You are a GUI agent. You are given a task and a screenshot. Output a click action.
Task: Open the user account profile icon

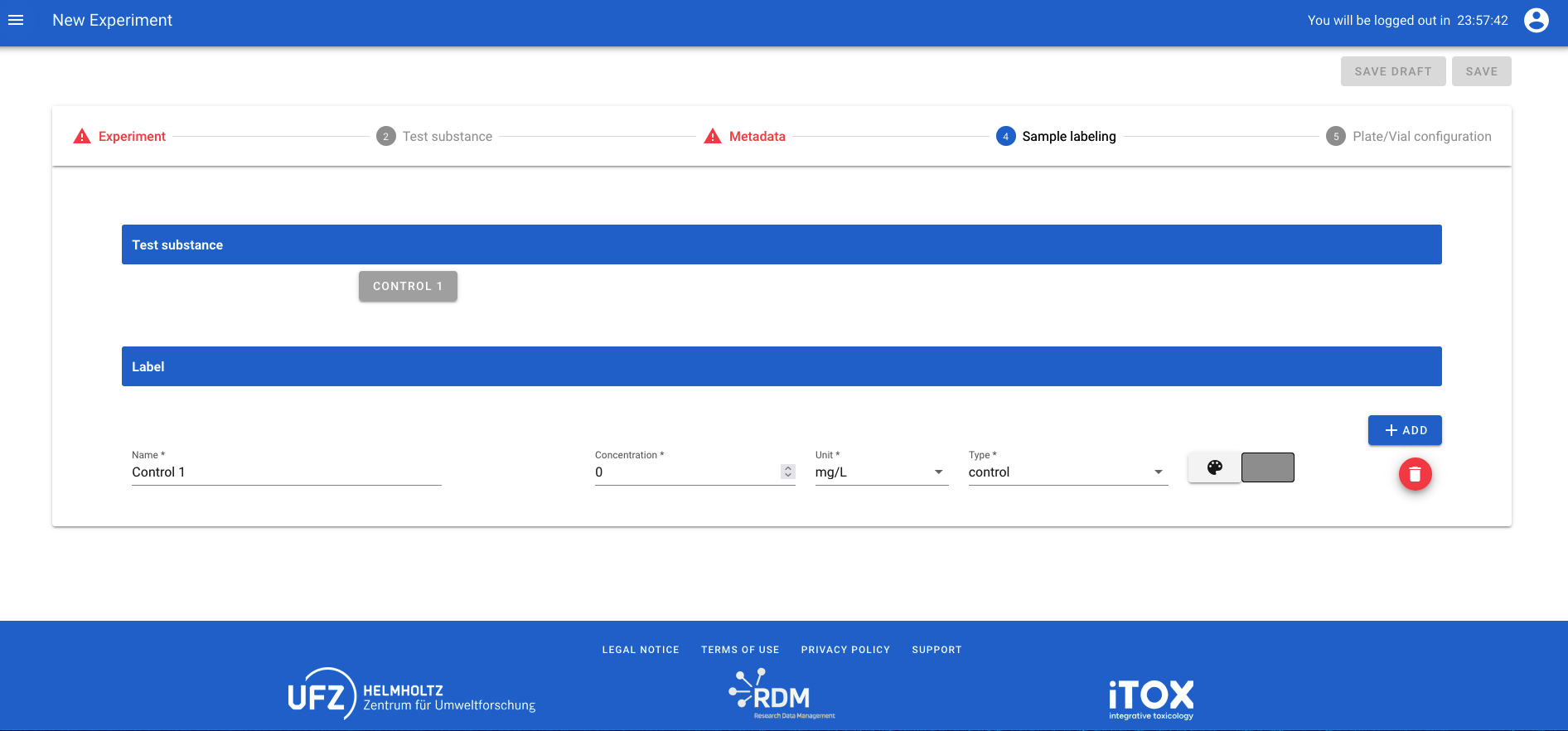point(1536,20)
